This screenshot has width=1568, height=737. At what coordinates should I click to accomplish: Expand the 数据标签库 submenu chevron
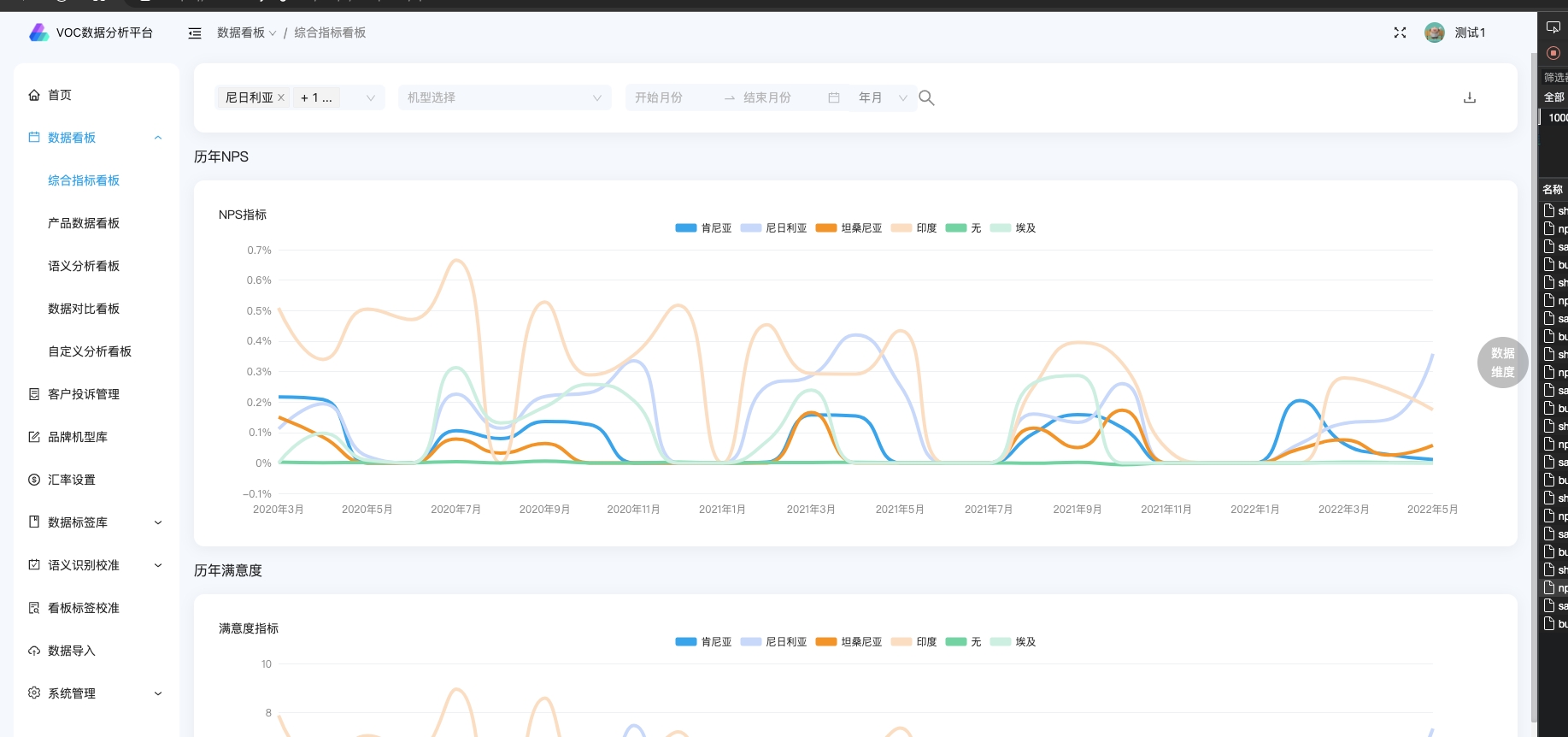click(158, 522)
